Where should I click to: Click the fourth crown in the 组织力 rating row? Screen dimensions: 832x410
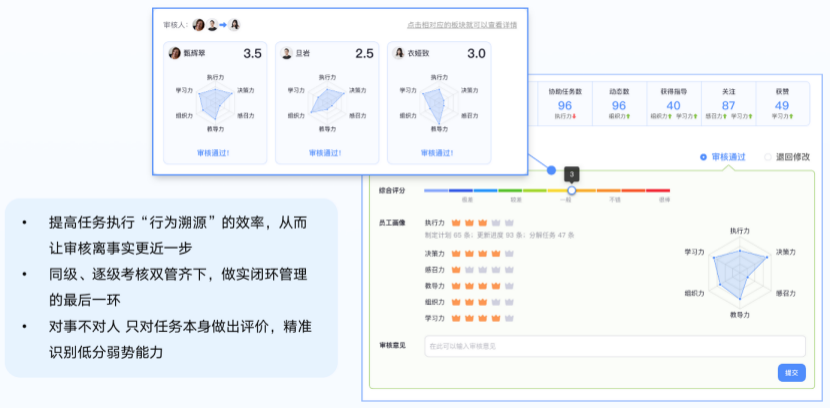click(x=496, y=301)
